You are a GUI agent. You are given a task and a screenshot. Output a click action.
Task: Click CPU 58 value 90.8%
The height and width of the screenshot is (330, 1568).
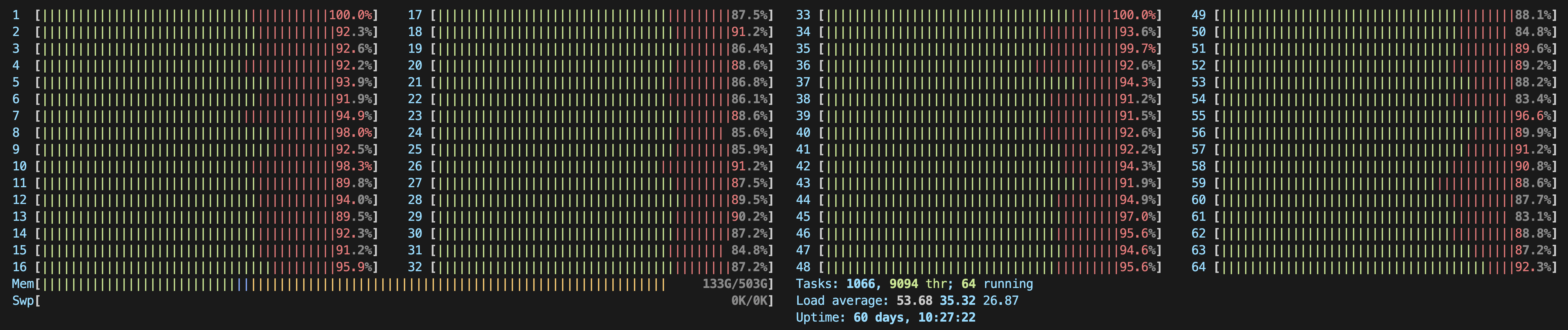pyautogui.click(x=1533, y=166)
